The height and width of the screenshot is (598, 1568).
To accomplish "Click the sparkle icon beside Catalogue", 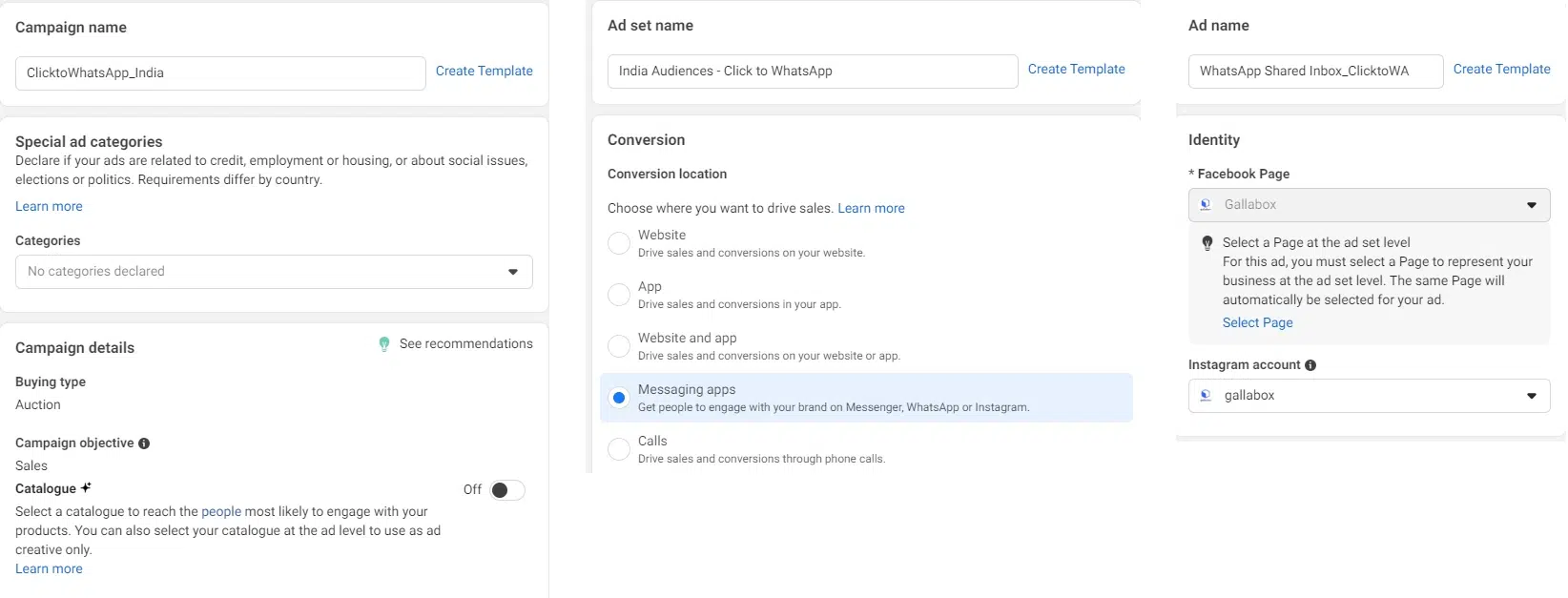I will coord(86,488).
